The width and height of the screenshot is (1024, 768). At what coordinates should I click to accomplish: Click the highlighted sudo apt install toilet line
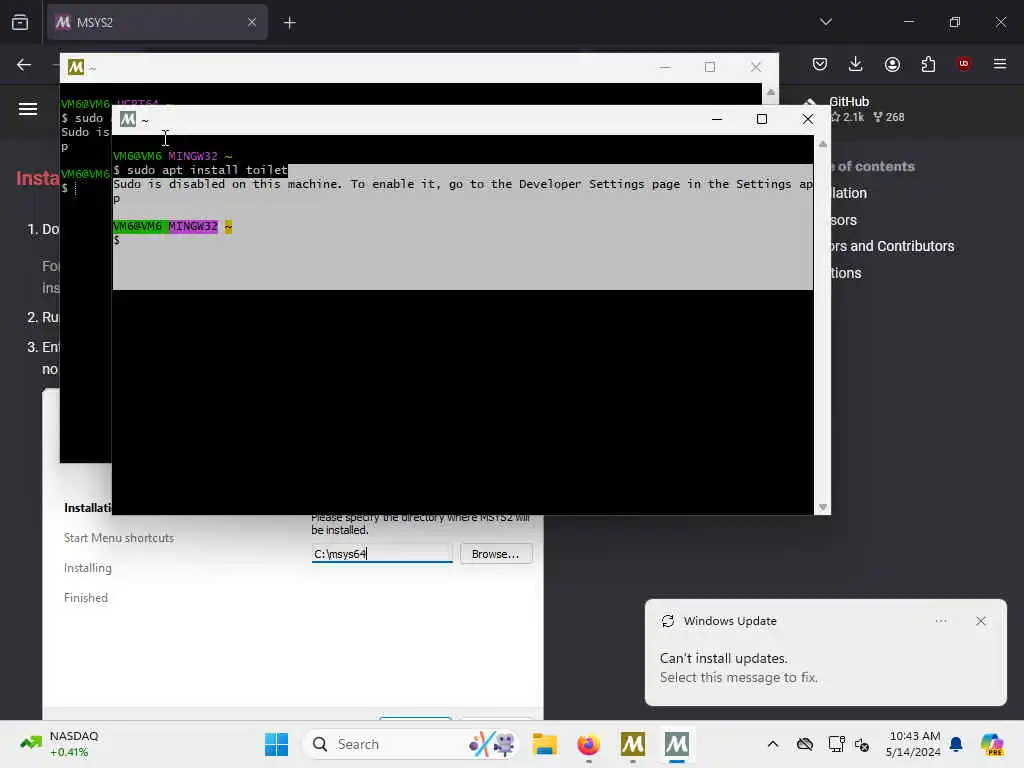(200, 170)
